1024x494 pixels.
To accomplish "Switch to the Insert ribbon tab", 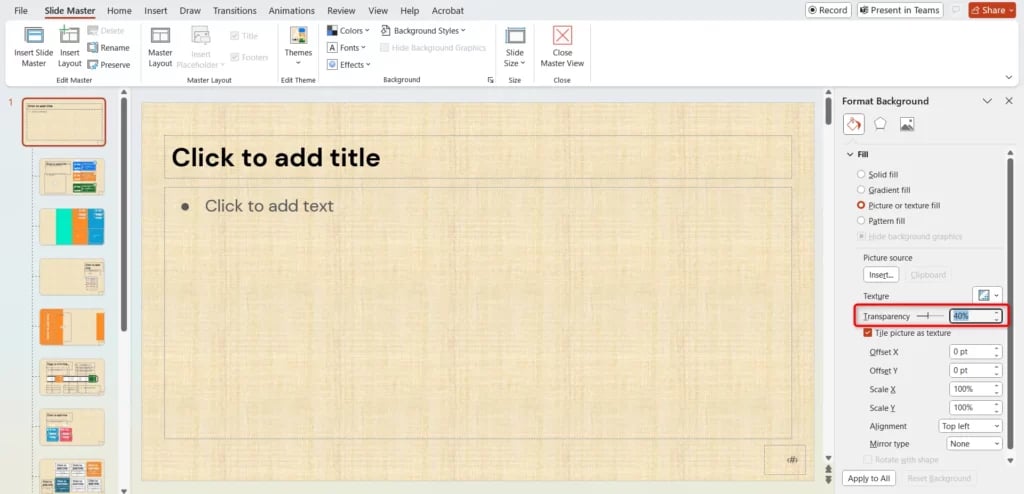I will (155, 10).
